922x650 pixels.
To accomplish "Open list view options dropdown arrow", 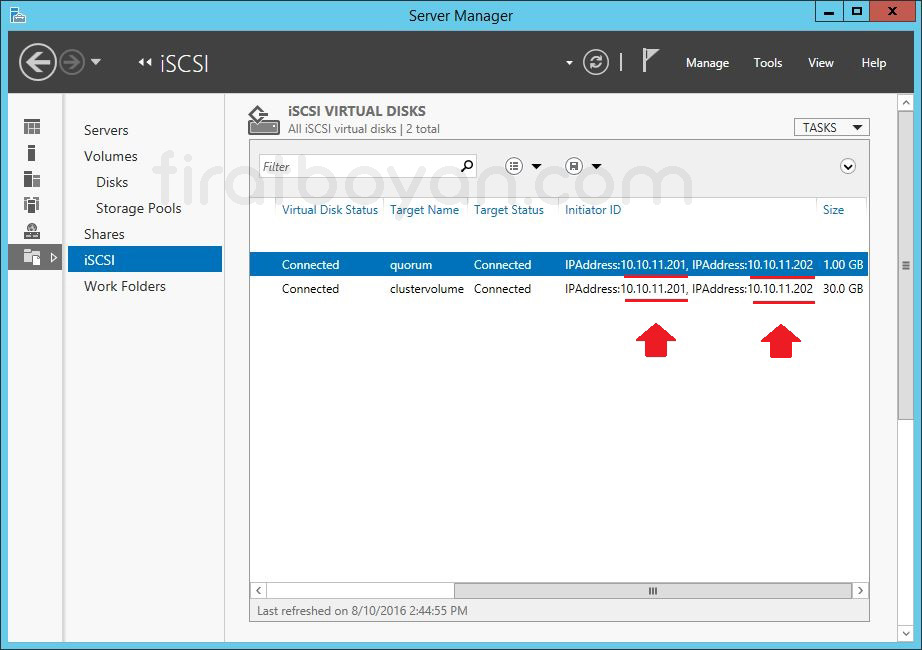I will click(x=536, y=166).
